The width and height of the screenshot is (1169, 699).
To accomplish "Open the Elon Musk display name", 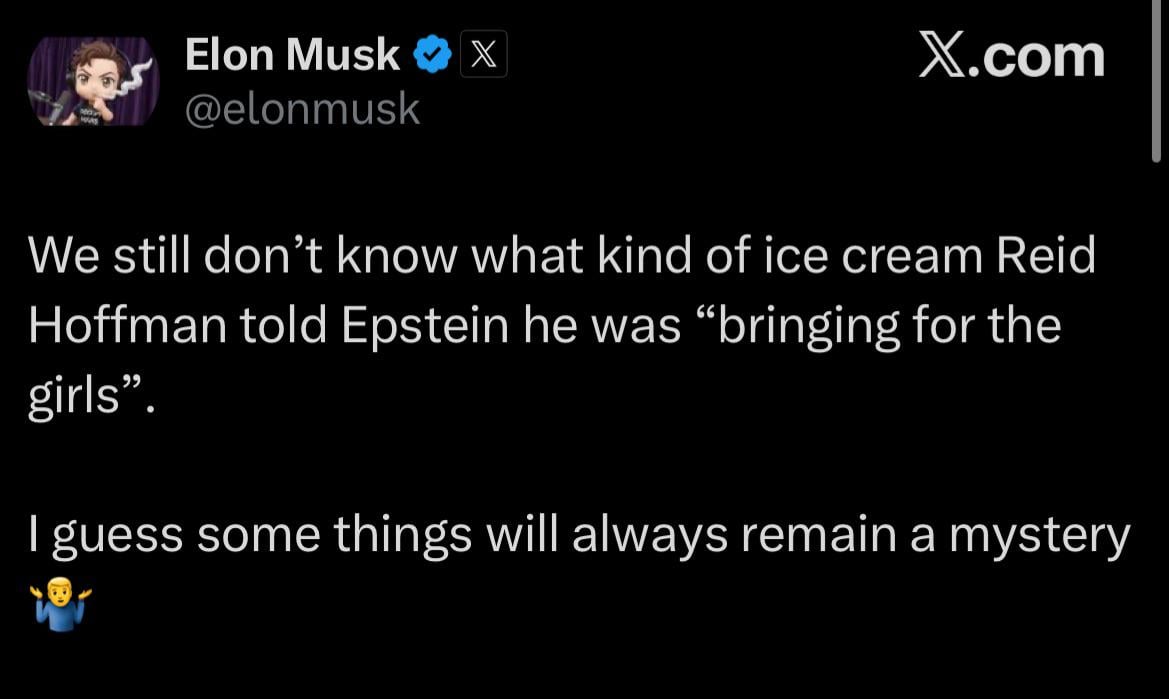I will [x=292, y=56].
